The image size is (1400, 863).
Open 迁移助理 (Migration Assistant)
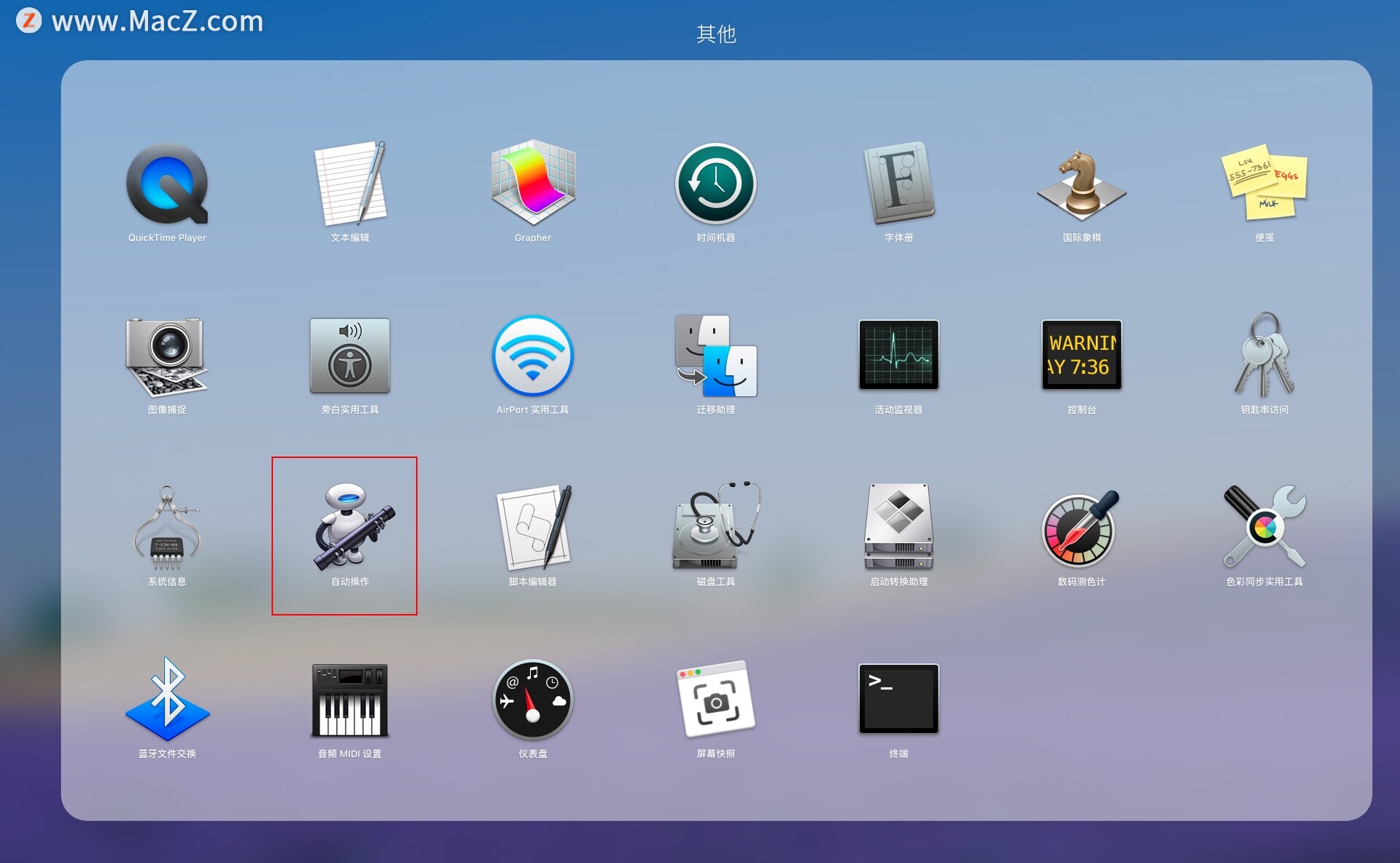click(x=715, y=356)
